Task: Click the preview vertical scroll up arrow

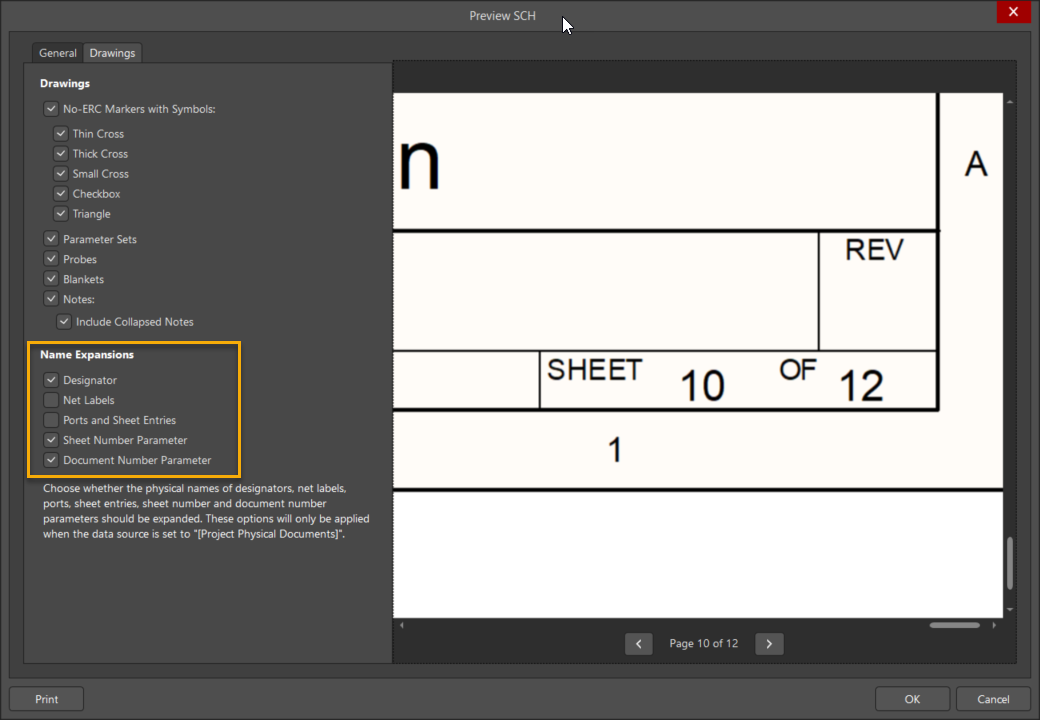Action: coord(1009,102)
